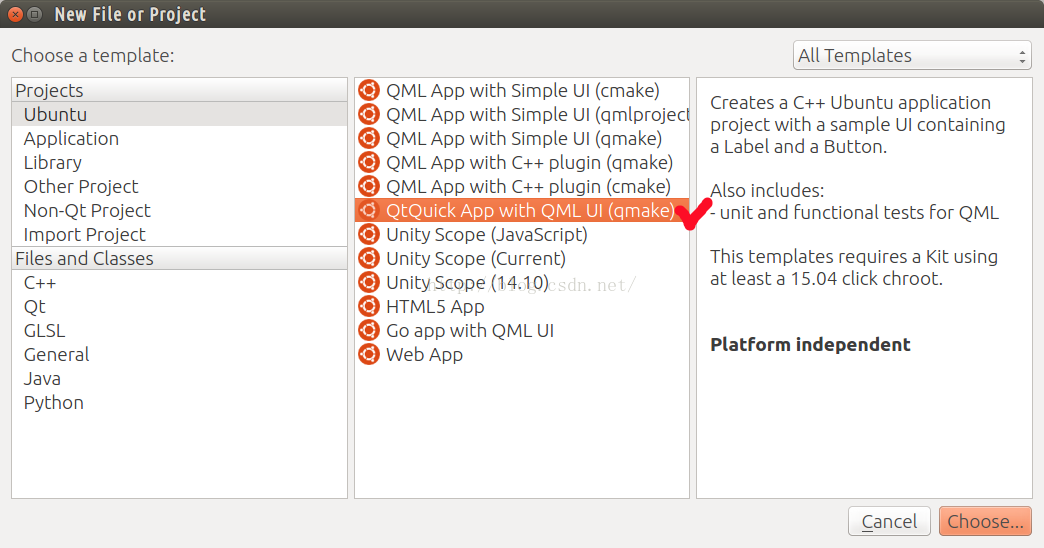The width and height of the screenshot is (1044, 548).
Task: Choose template QML App with C++ plugin (cmake)
Action: (x=522, y=186)
